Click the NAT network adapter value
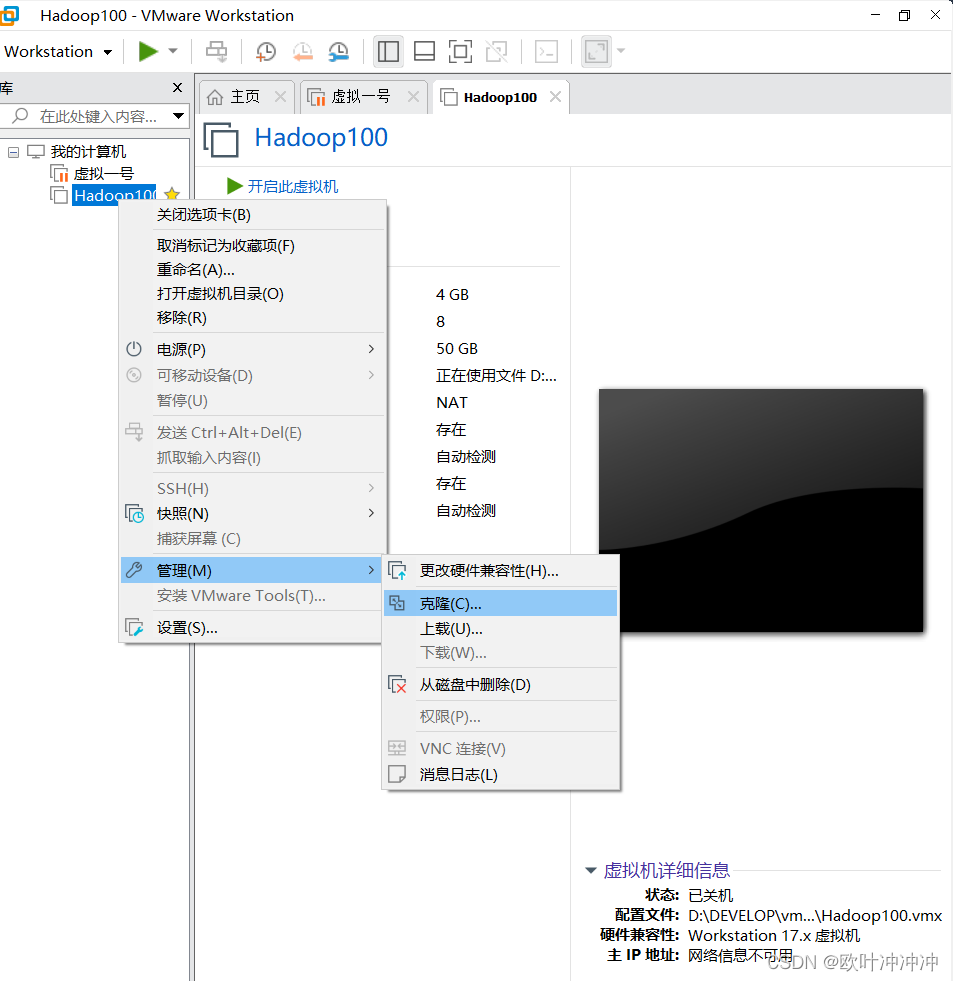This screenshot has height=981, width=953. click(452, 402)
